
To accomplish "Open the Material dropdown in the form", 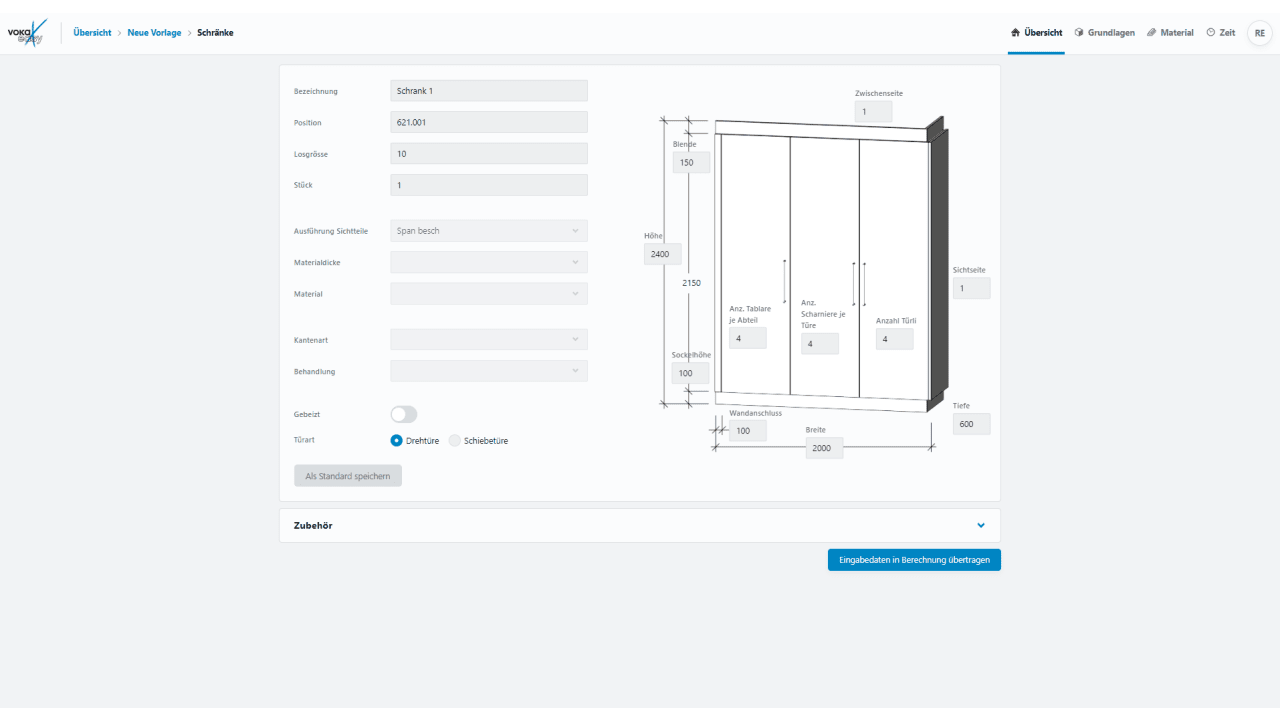I will [x=489, y=294].
